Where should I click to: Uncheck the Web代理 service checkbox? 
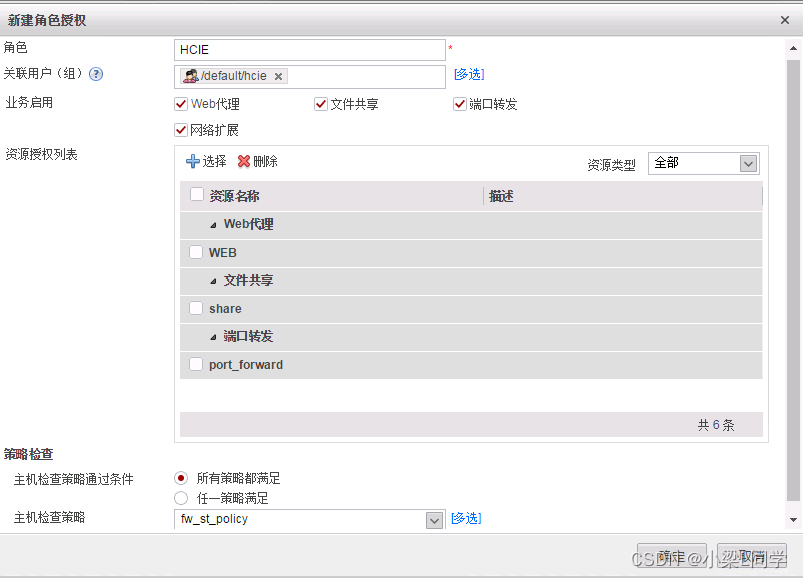pyautogui.click(x=181, y=104)
